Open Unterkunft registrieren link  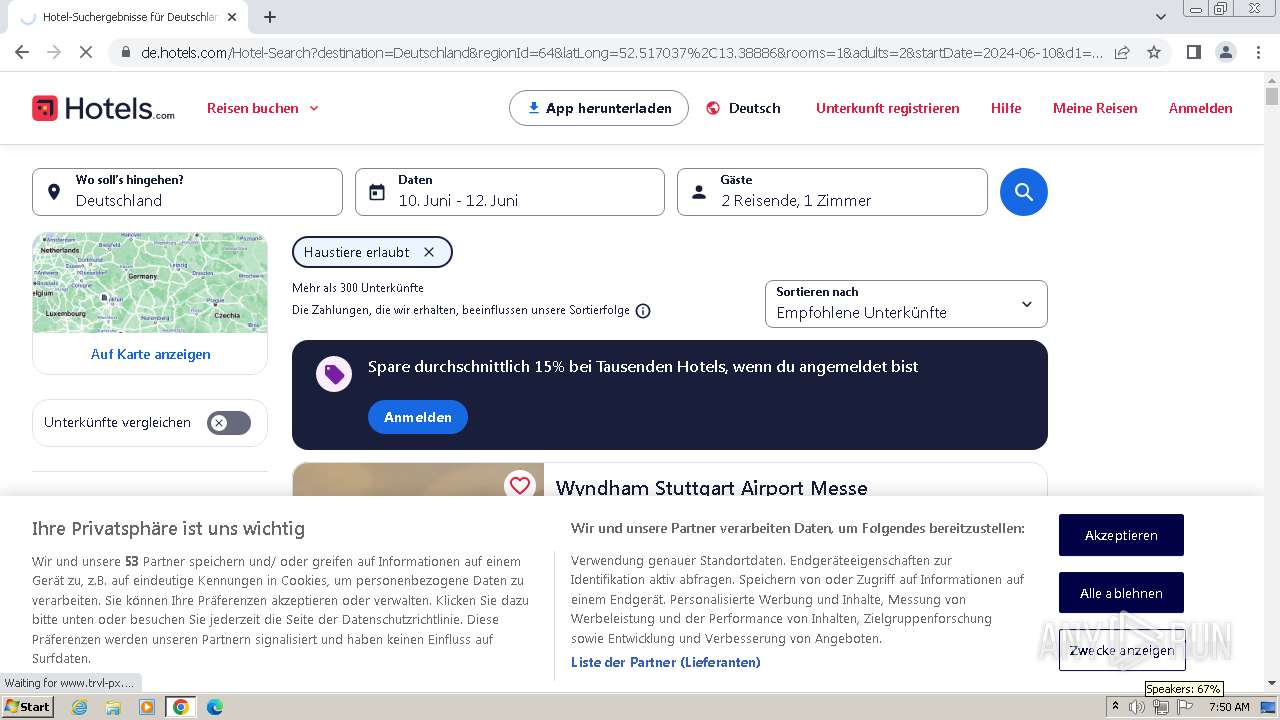pos(887,108)
